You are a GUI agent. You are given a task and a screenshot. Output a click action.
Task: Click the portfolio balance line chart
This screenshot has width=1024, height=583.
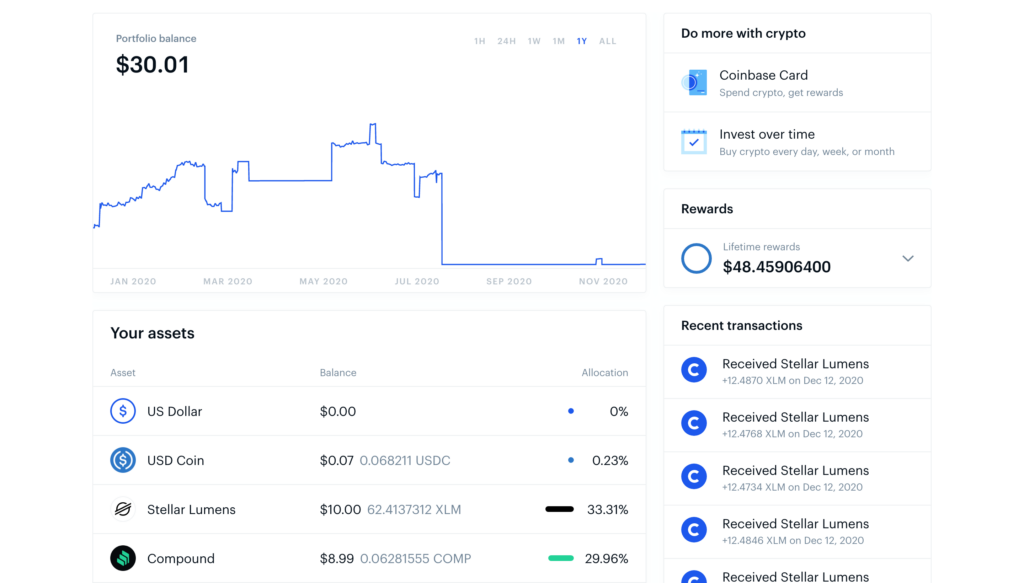click(369, 195)
